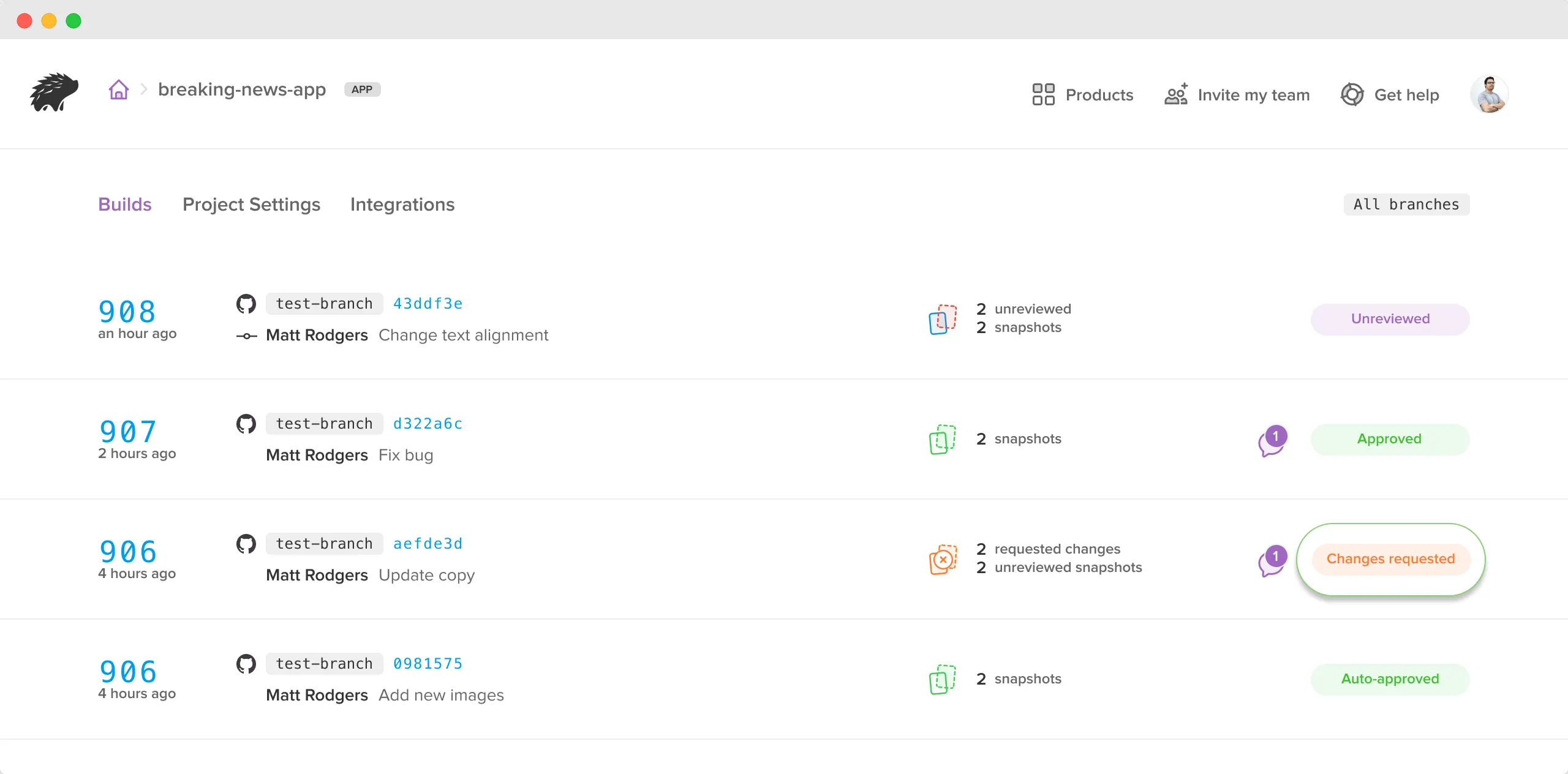
Task: Open the user avatar menu
Action: click(1489, 94)
